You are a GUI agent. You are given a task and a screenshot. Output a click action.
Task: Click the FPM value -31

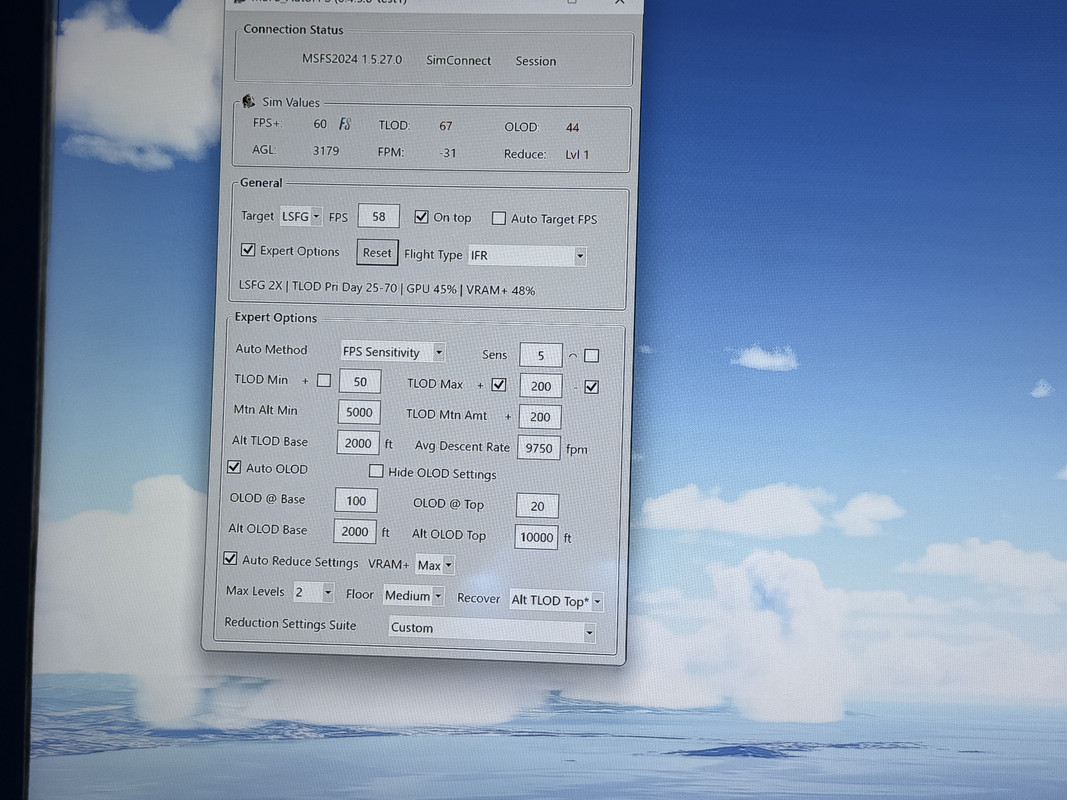tap(447, 152)
